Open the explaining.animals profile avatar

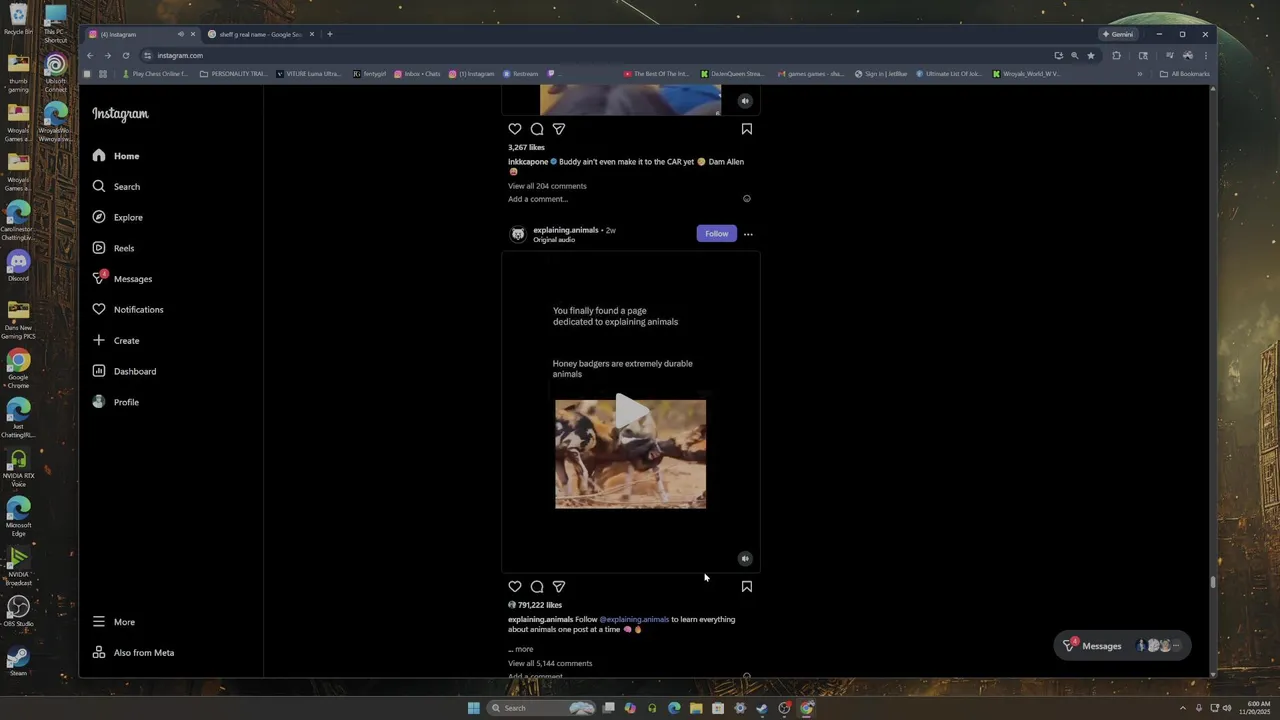click(x=518, y=234)
